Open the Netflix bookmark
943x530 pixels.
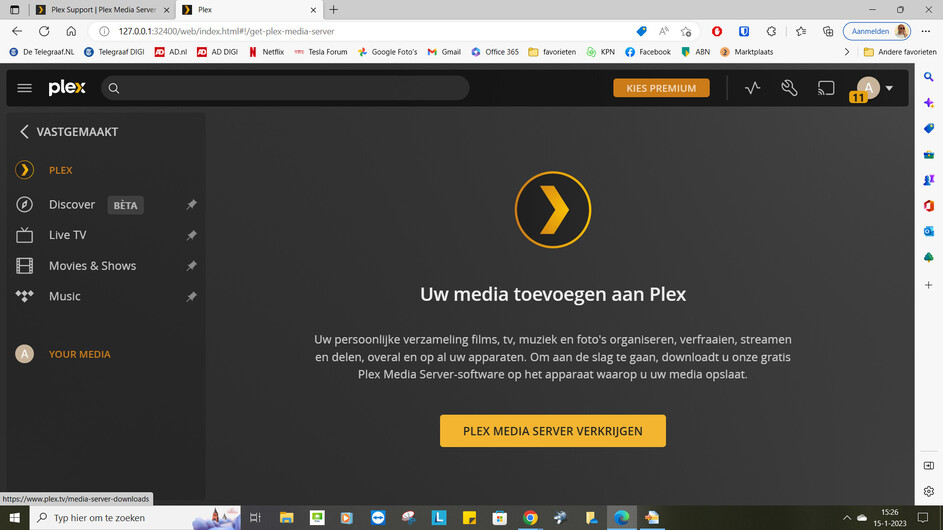266,52
